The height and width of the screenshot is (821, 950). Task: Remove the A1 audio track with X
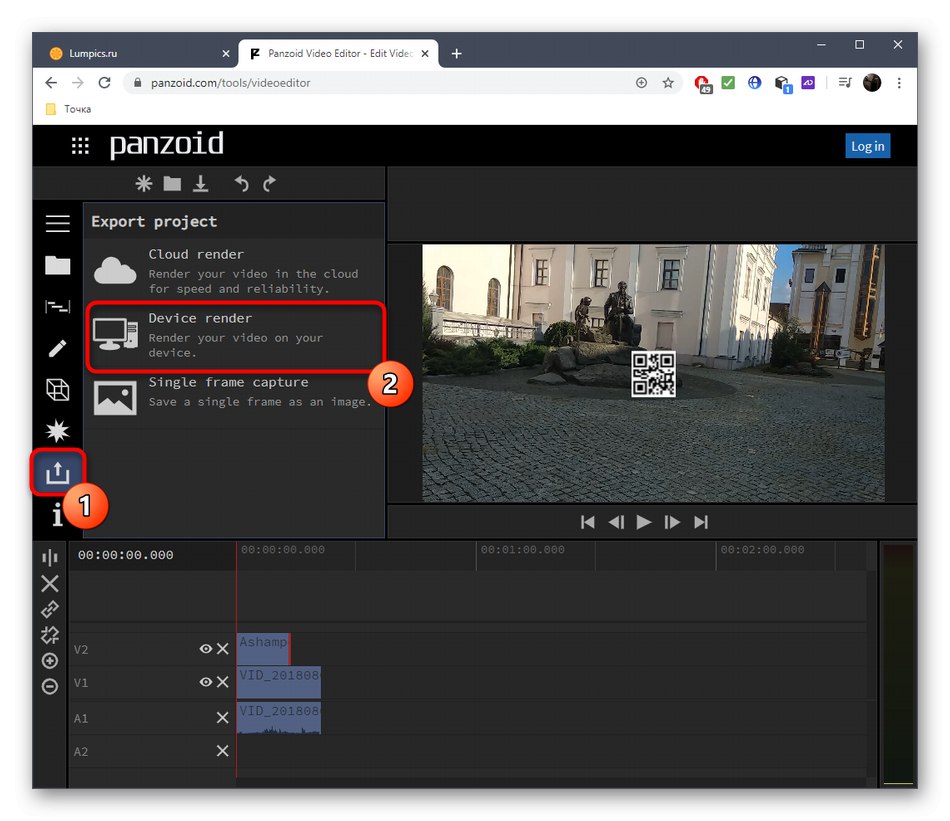pyautogui.click(x=222, y=718)
